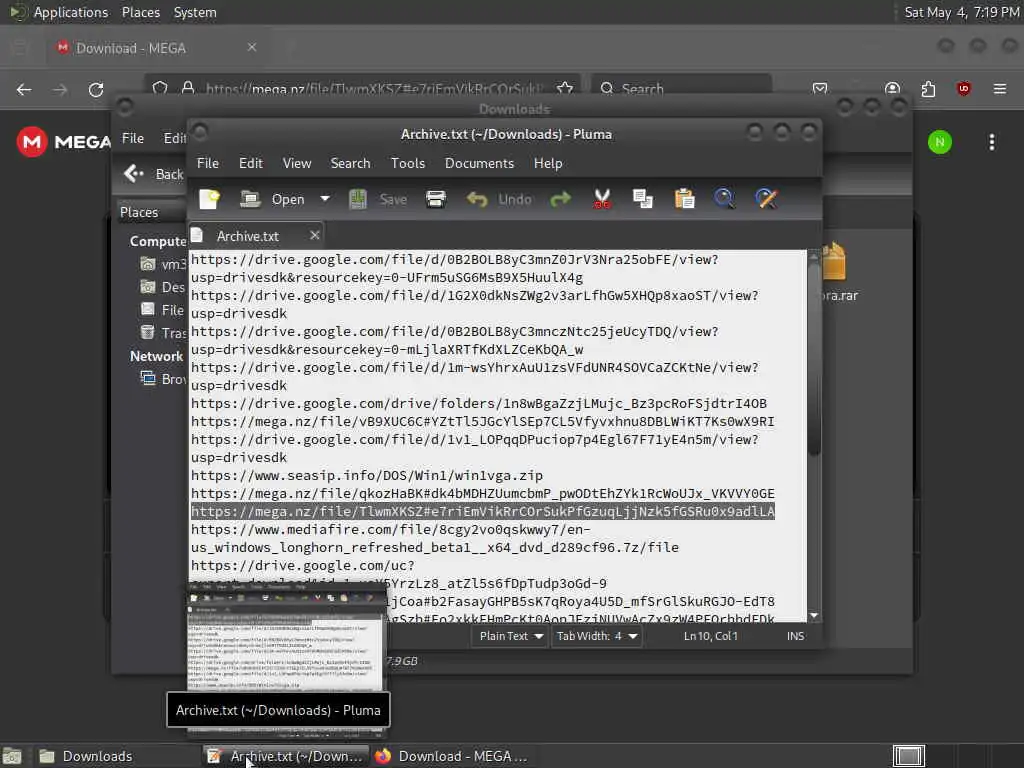The width and height of the screenshot is (1024, 768).
Task: Click the Firefox back arrow
Action: pyautogui.click(x=24, y=89)
